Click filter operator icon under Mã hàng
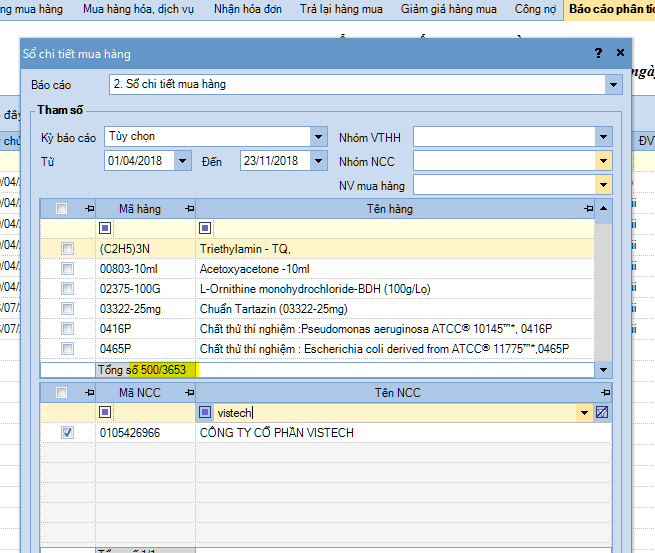 point(105,228)
